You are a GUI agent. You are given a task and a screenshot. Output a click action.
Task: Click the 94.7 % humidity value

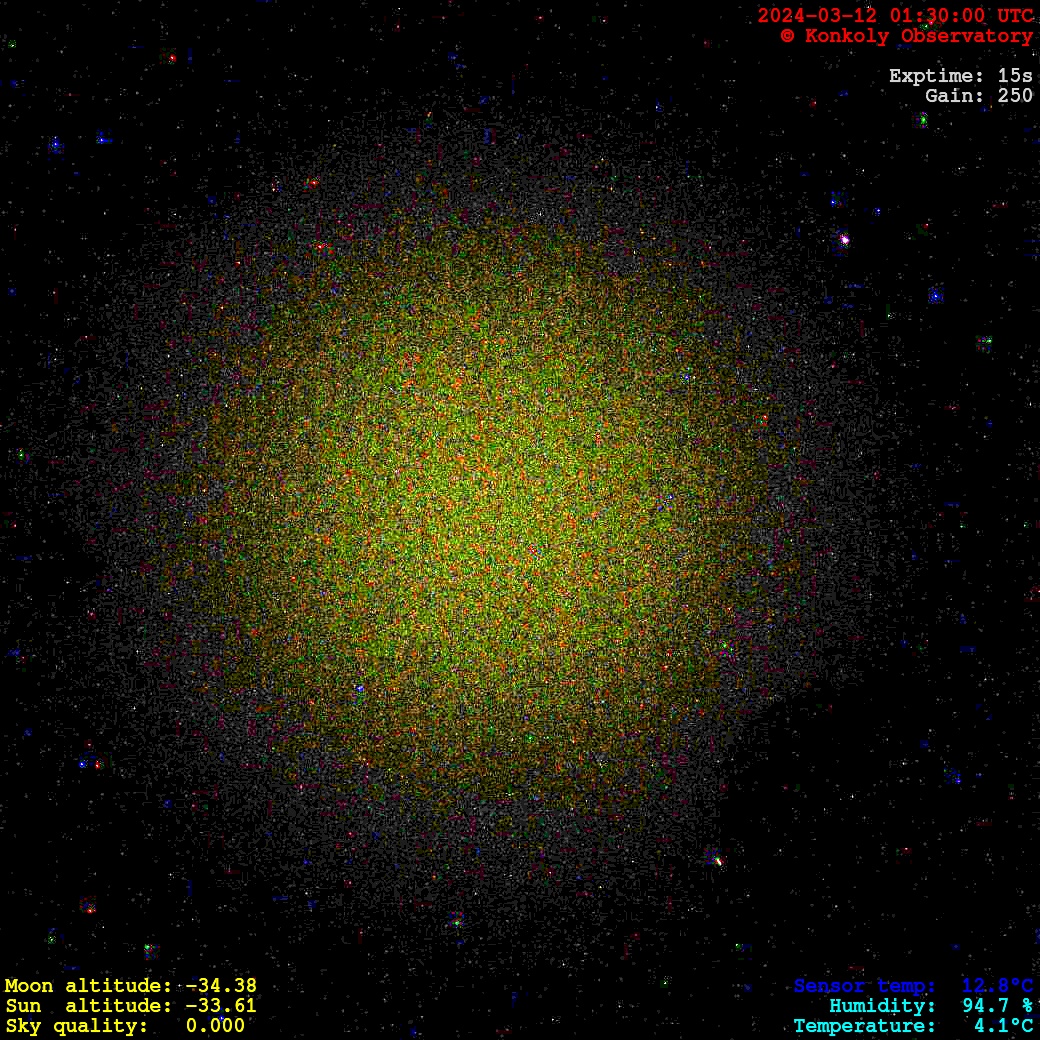pyautogui.click(x=997, y=1006)
